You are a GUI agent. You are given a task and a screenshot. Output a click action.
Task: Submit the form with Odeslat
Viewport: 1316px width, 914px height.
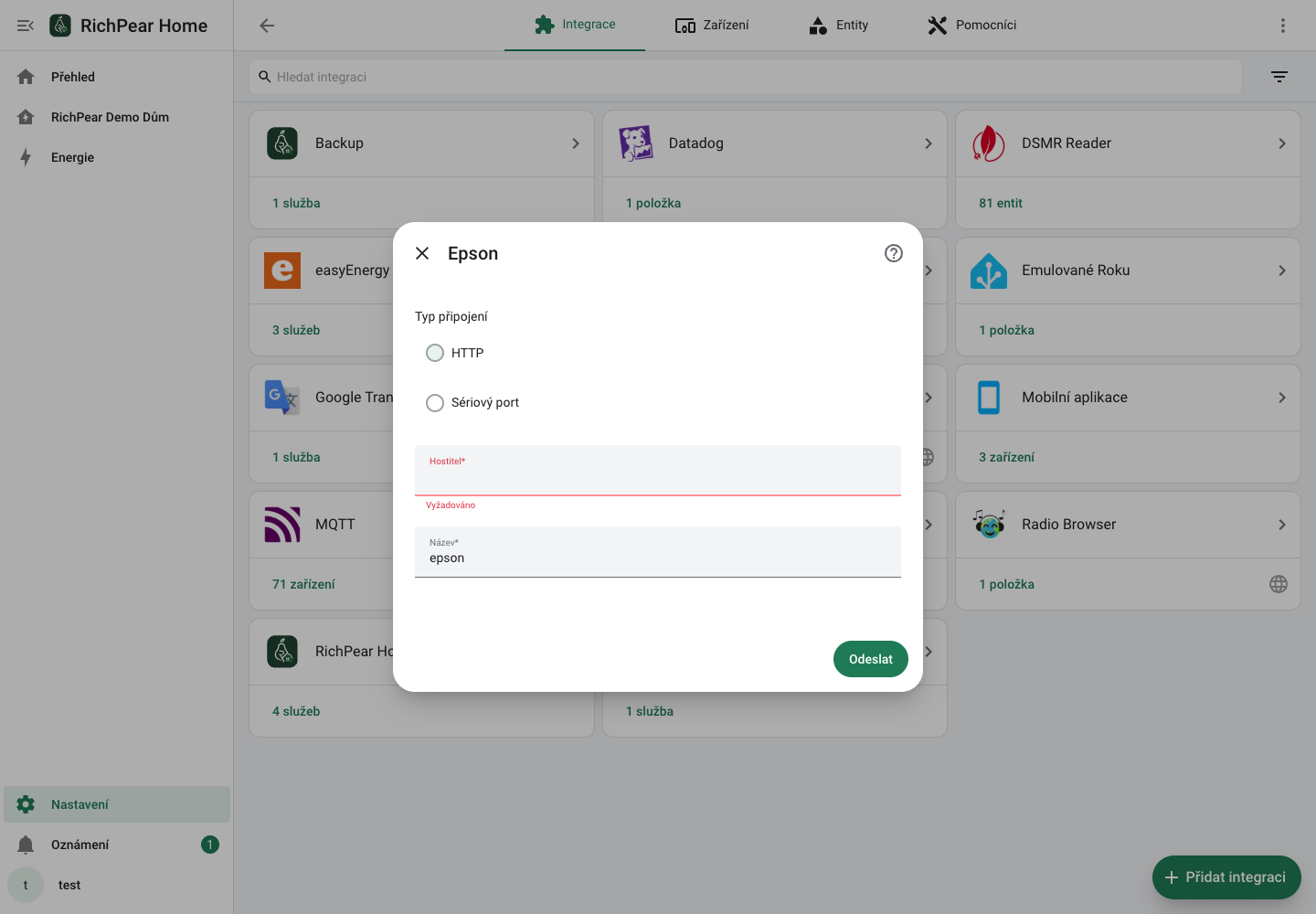click(871, 659)
